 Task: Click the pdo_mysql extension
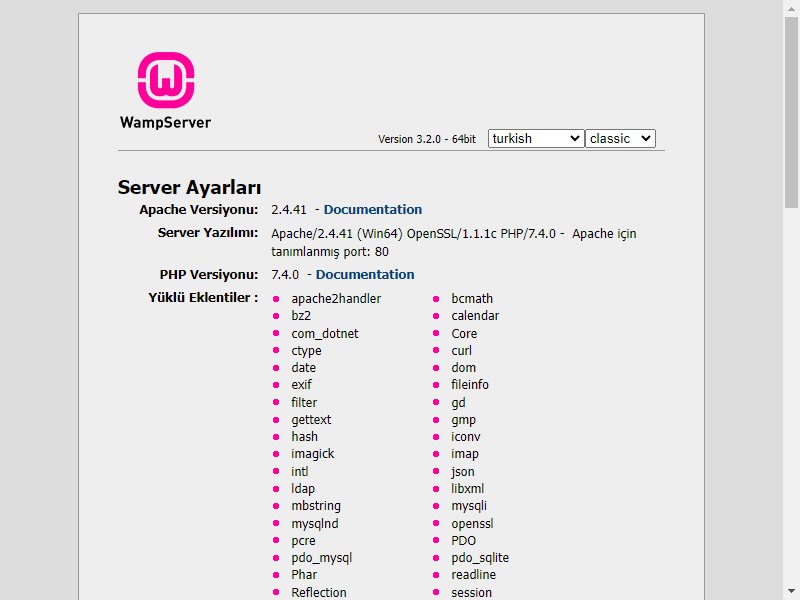tap(322, 558)
